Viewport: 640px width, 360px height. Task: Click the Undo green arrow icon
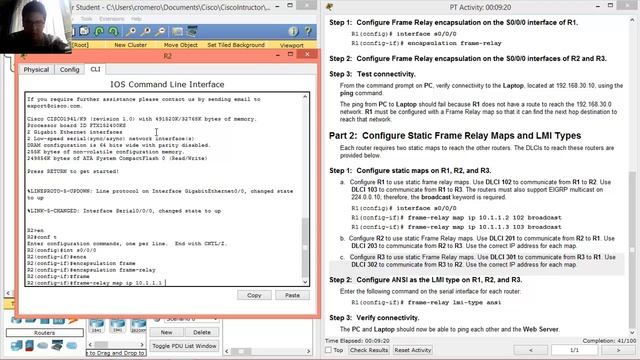coord(99,31)
